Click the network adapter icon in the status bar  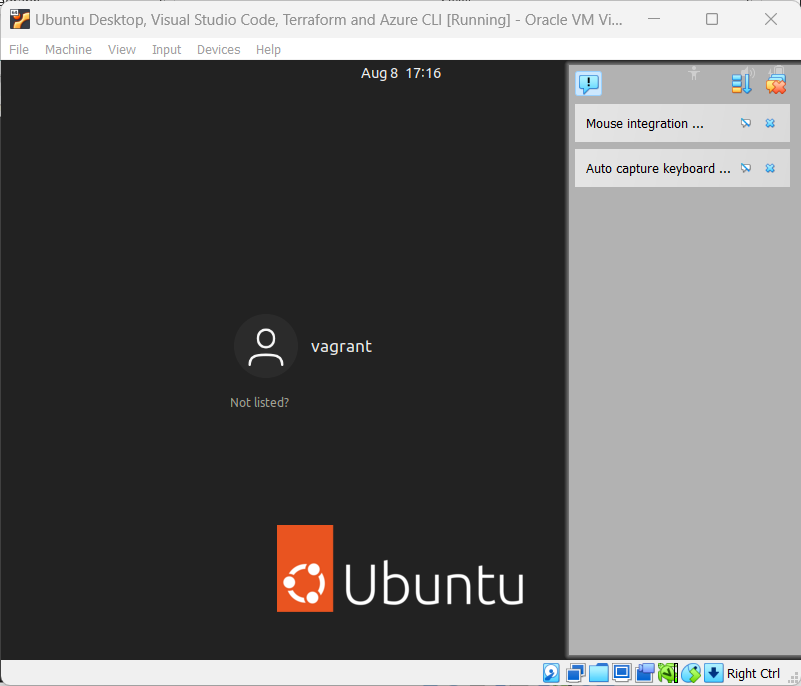[668, 673]
